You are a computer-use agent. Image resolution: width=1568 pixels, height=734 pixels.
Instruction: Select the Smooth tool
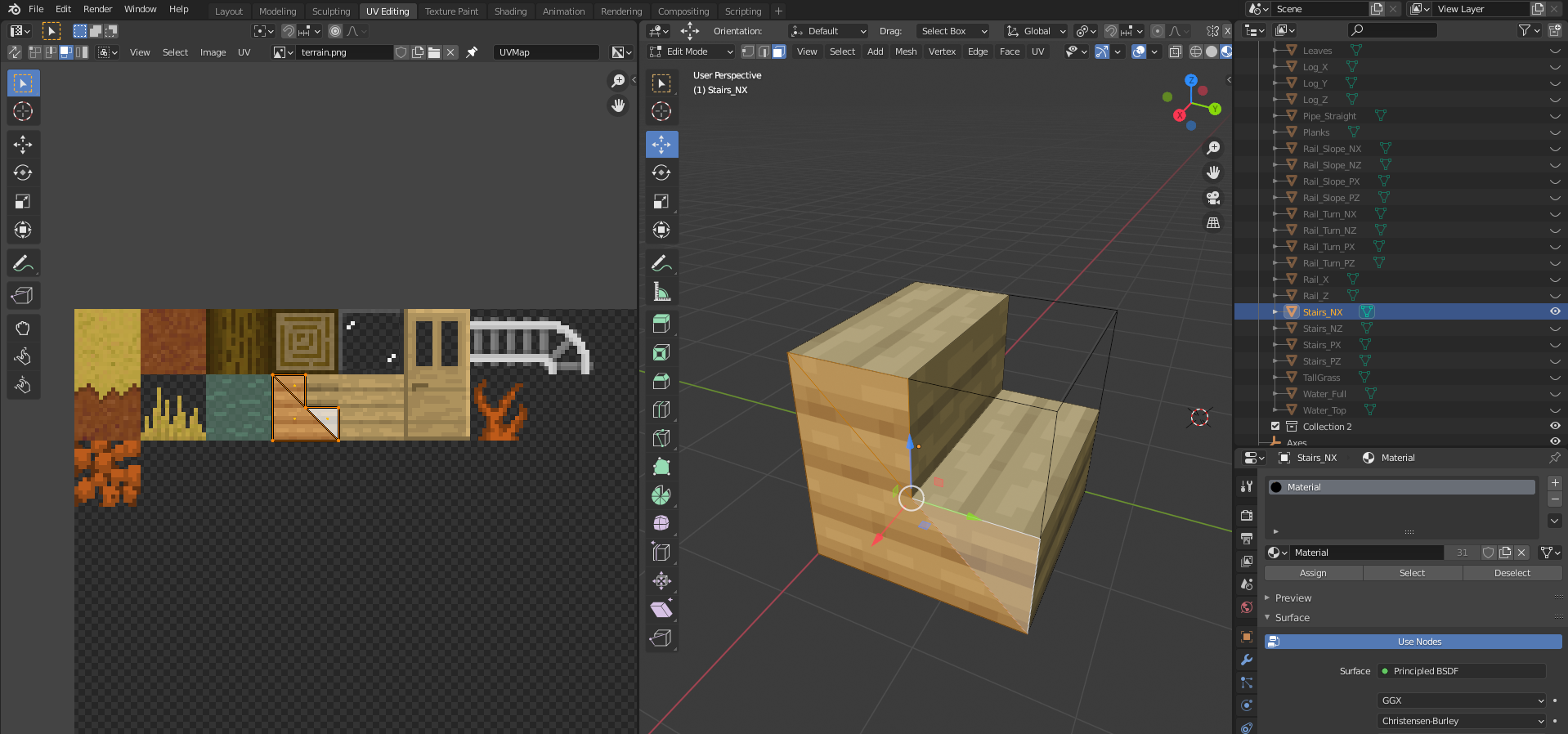[661, 524]
